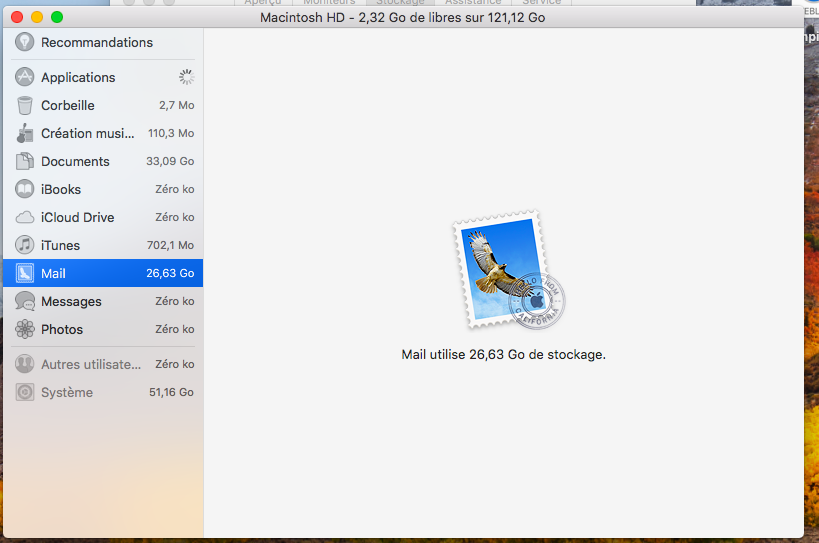Select Autres utilisateurs row

(x=103, y=364)
